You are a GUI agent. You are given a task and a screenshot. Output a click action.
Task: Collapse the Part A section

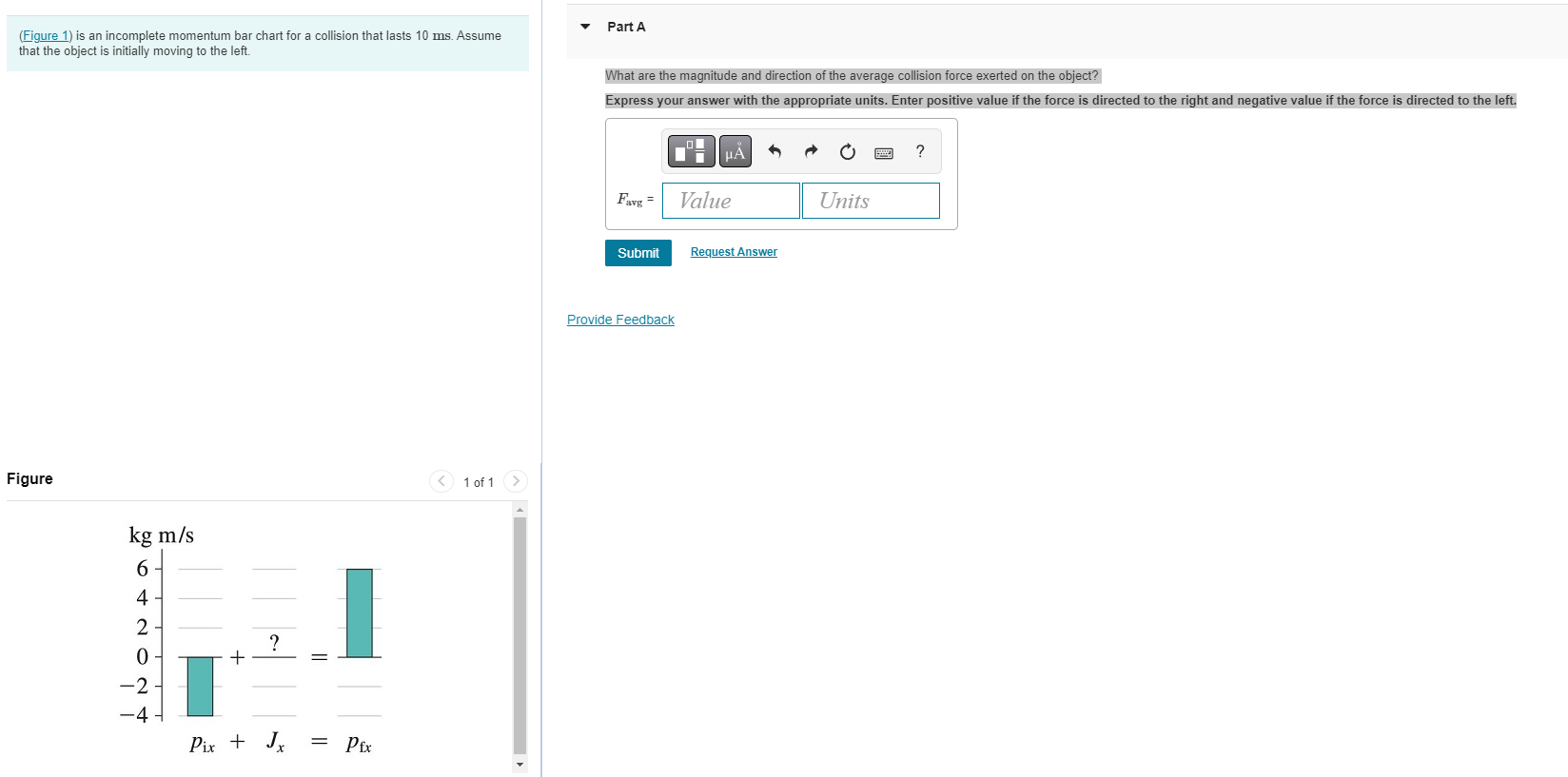(x=585, y=27)
